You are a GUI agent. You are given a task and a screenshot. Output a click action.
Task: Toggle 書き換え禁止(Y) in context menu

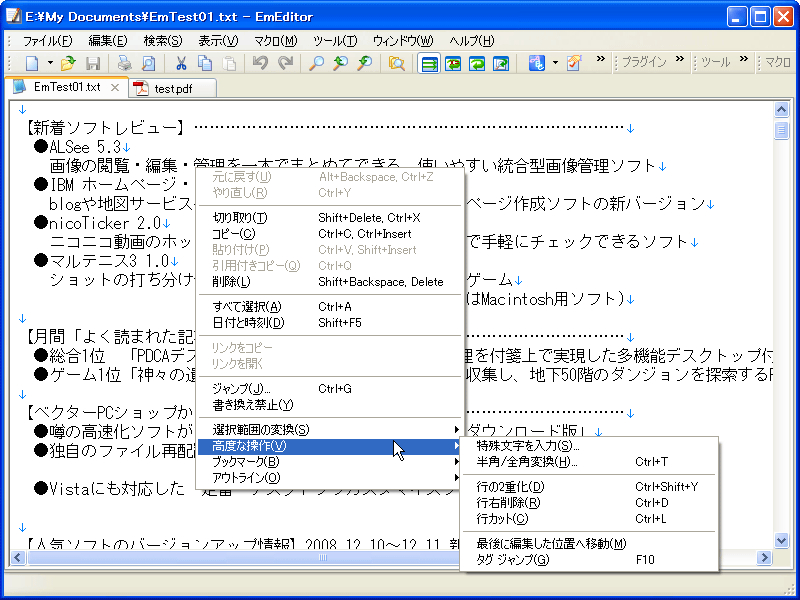pyautogui.click(x=330, y=405)
